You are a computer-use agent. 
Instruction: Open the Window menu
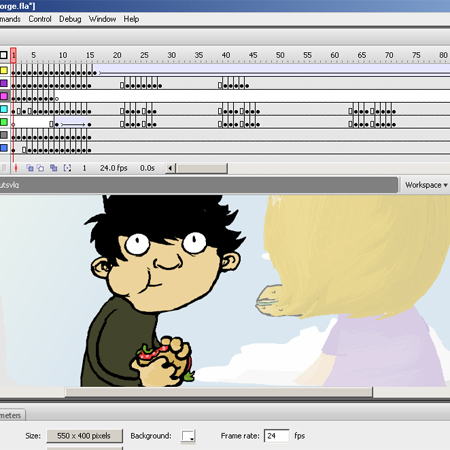[x=102, y=19]
